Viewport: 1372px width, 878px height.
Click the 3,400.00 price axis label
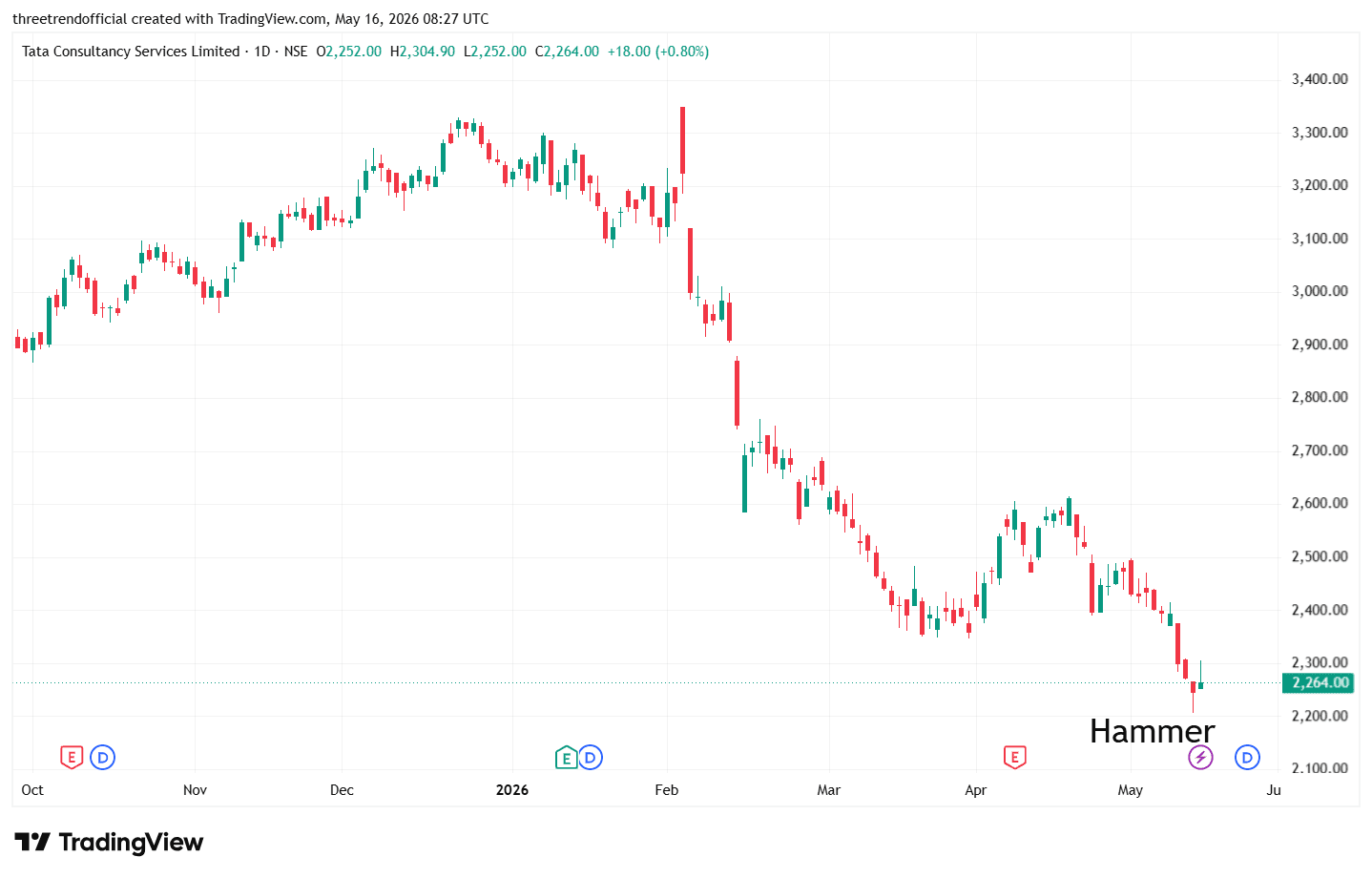pos(1320,79)
